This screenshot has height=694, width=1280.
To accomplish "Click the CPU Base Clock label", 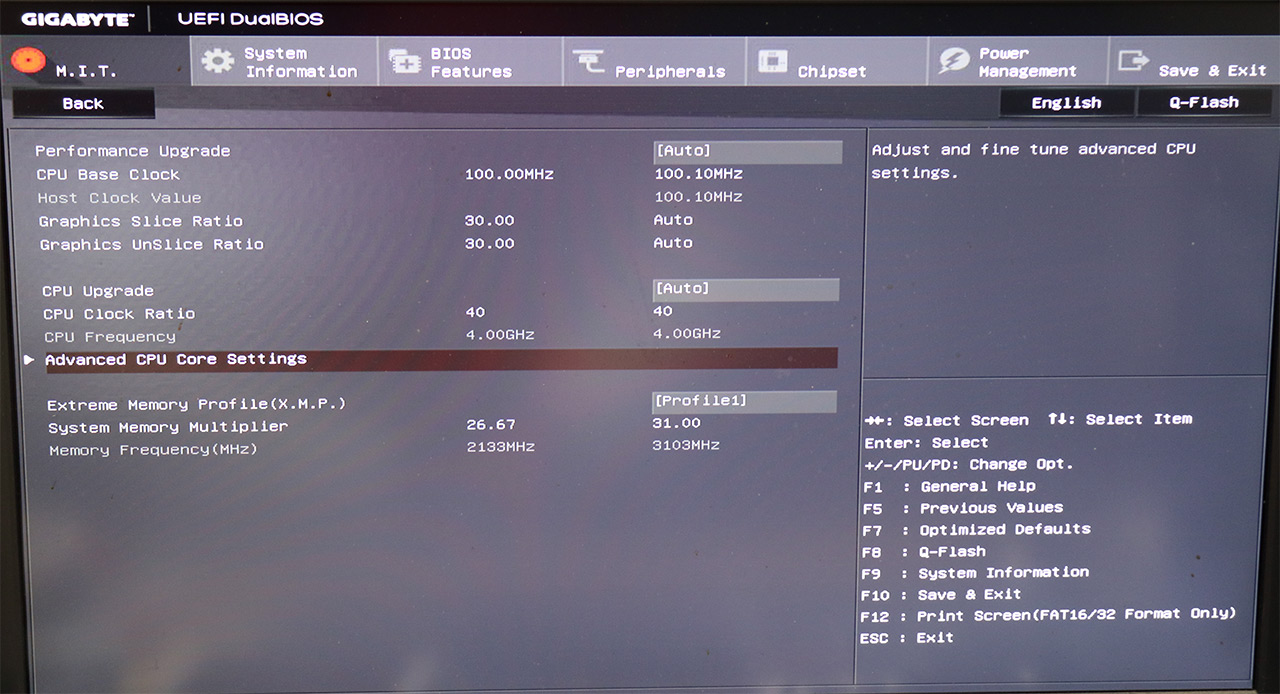I will pyautogui.click(x=108, y=174).
